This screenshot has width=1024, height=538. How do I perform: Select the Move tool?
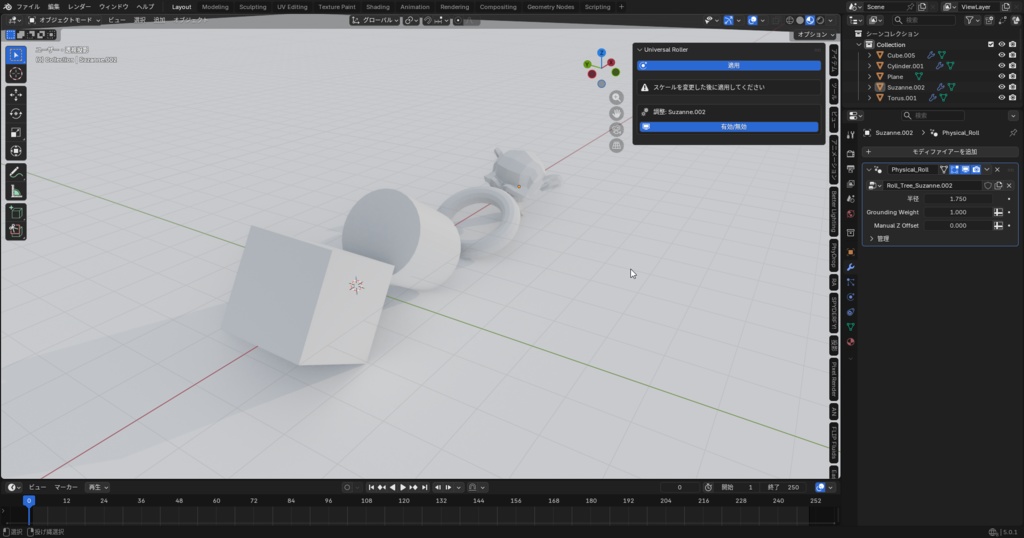(16, 95)
